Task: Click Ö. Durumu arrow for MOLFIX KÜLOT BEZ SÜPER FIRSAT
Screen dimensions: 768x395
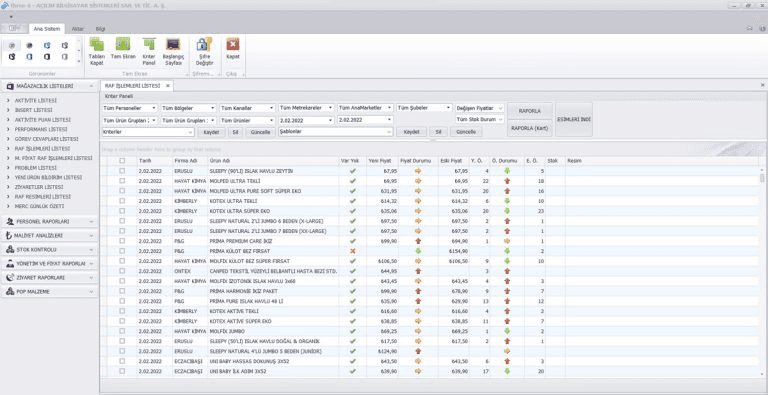Action: tap(507, 261)
